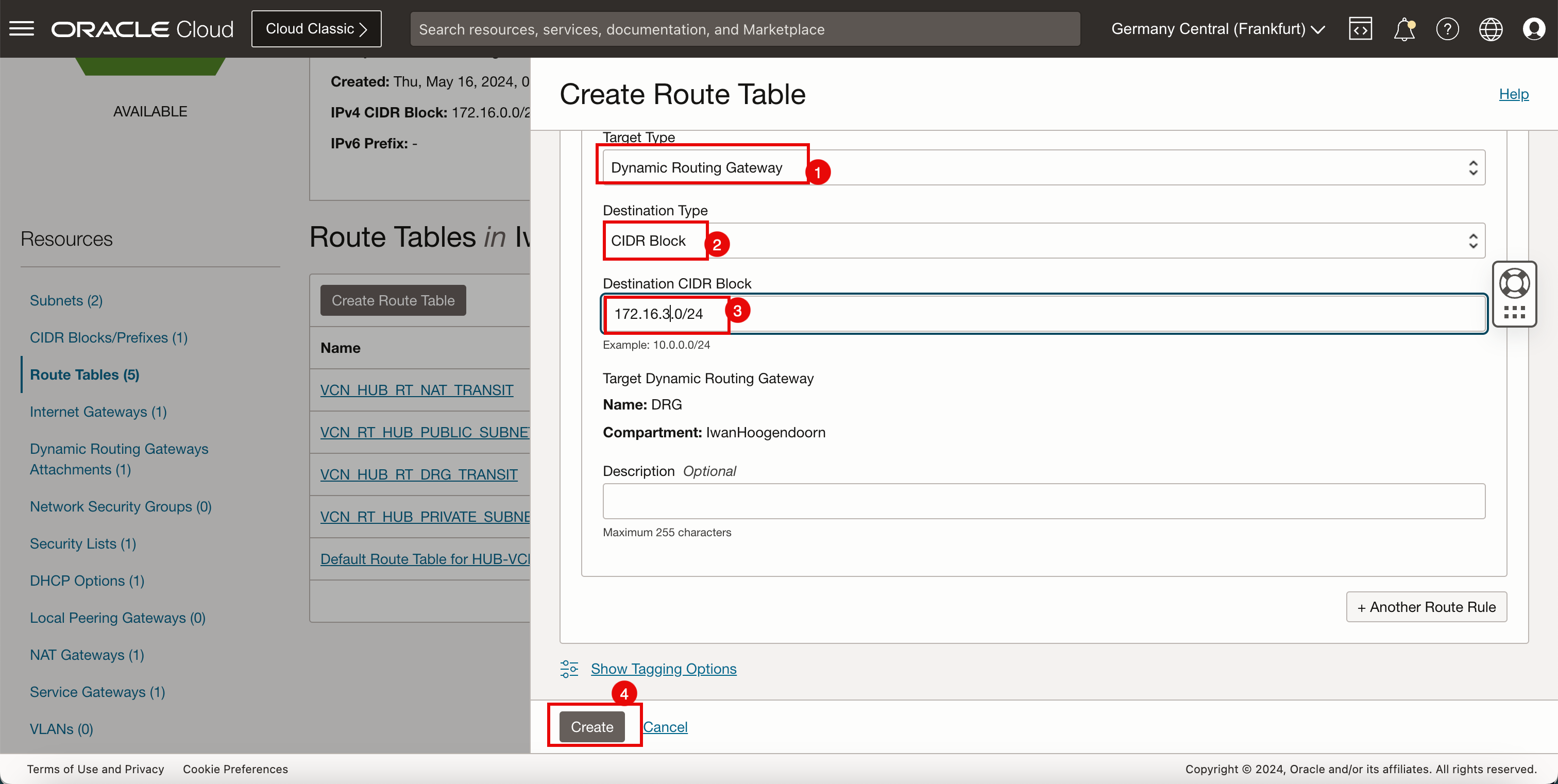Viewport: 1558px width, 784px height.
Task: Click the Cancel link
Action: point(664,726)
